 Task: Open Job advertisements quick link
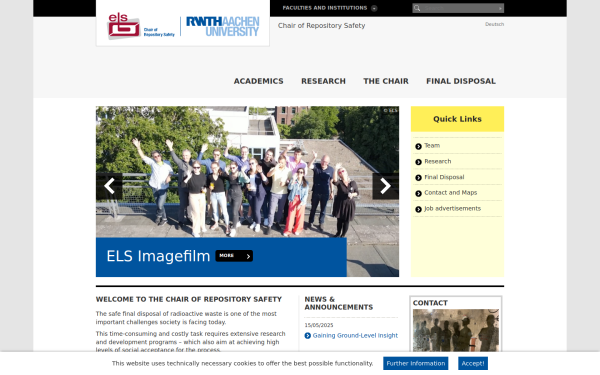tap(452, 209)
